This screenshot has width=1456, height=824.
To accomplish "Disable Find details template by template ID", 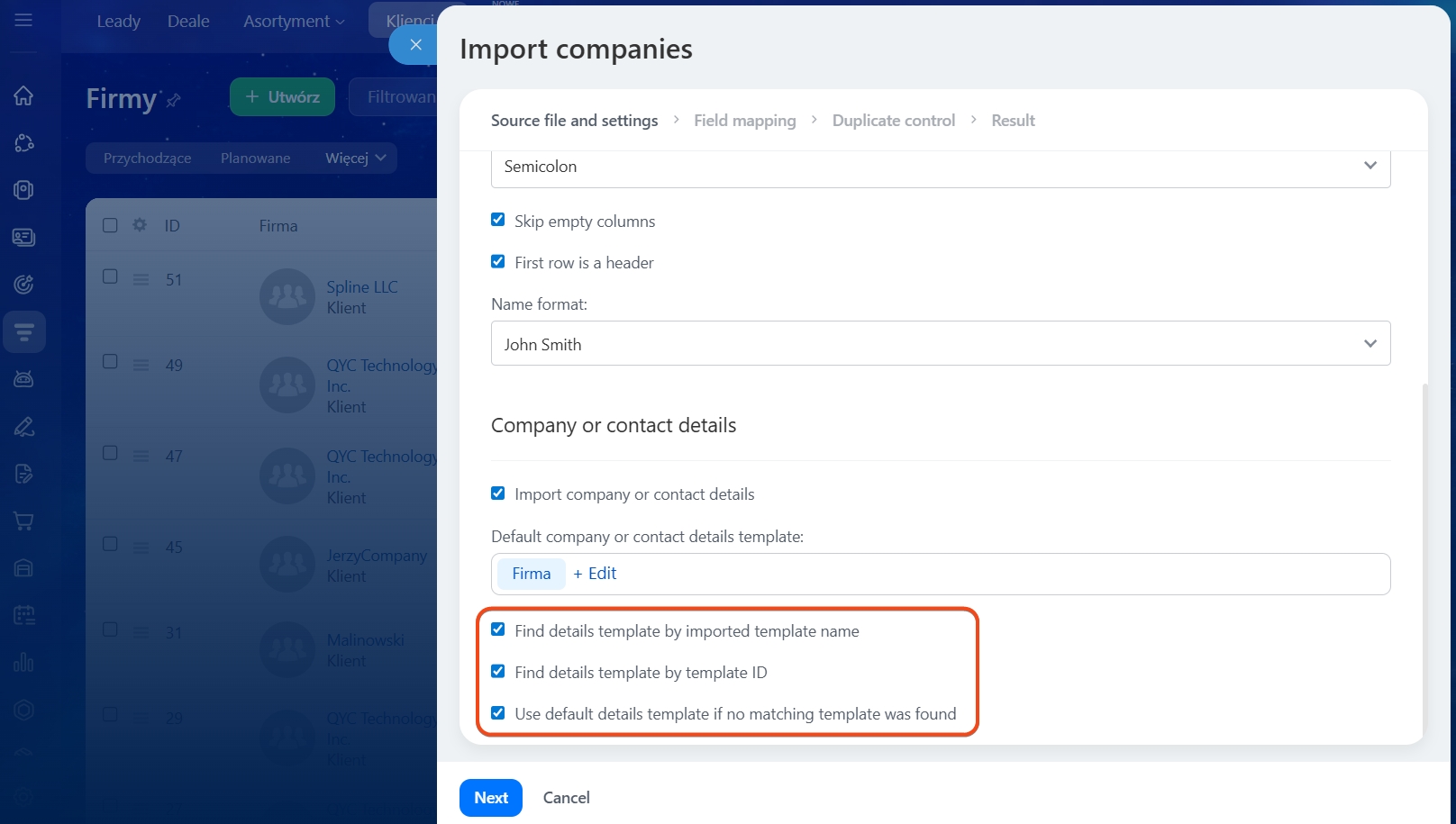I will (498, 671).
